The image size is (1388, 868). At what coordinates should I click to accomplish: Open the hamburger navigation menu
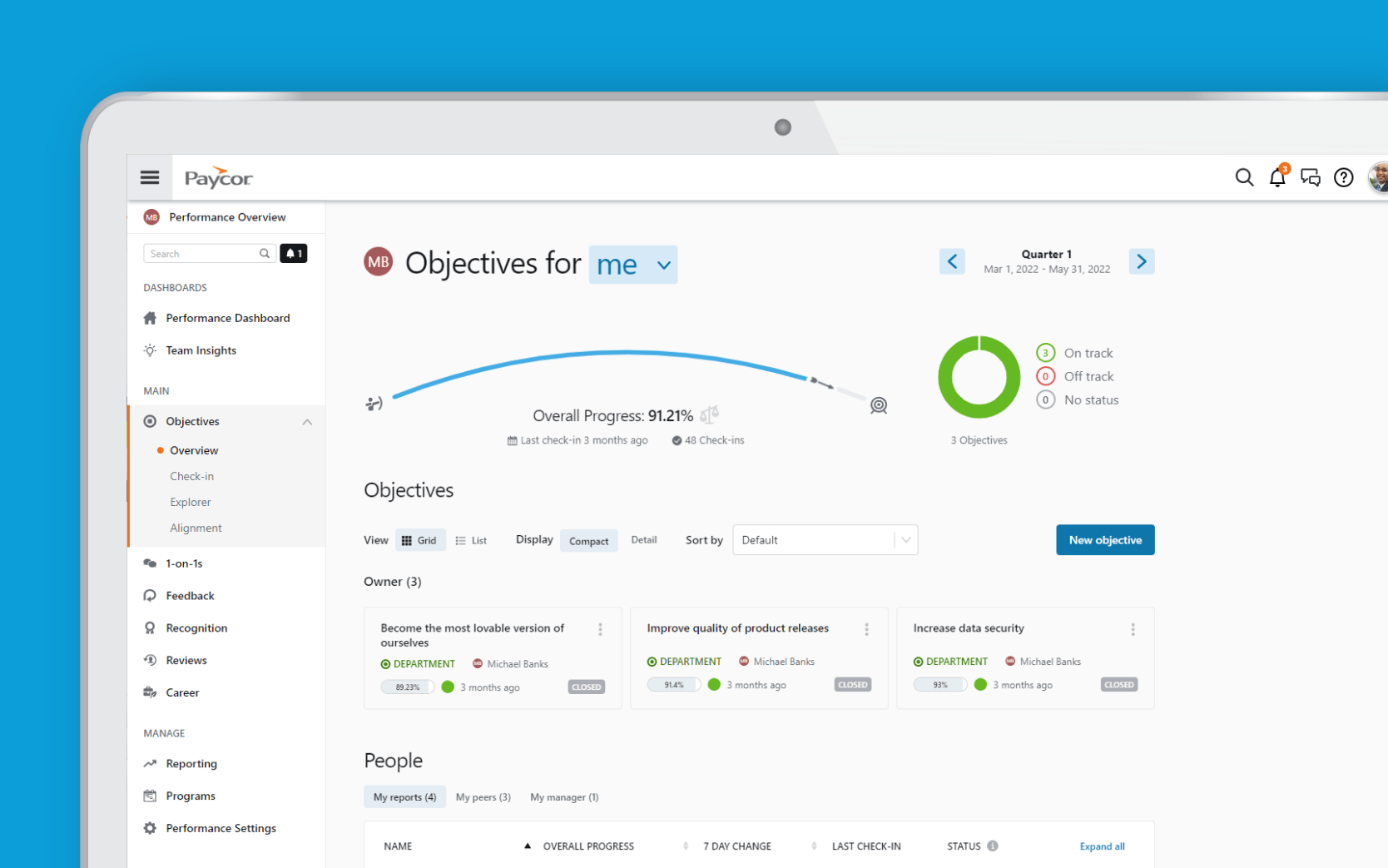150,177
